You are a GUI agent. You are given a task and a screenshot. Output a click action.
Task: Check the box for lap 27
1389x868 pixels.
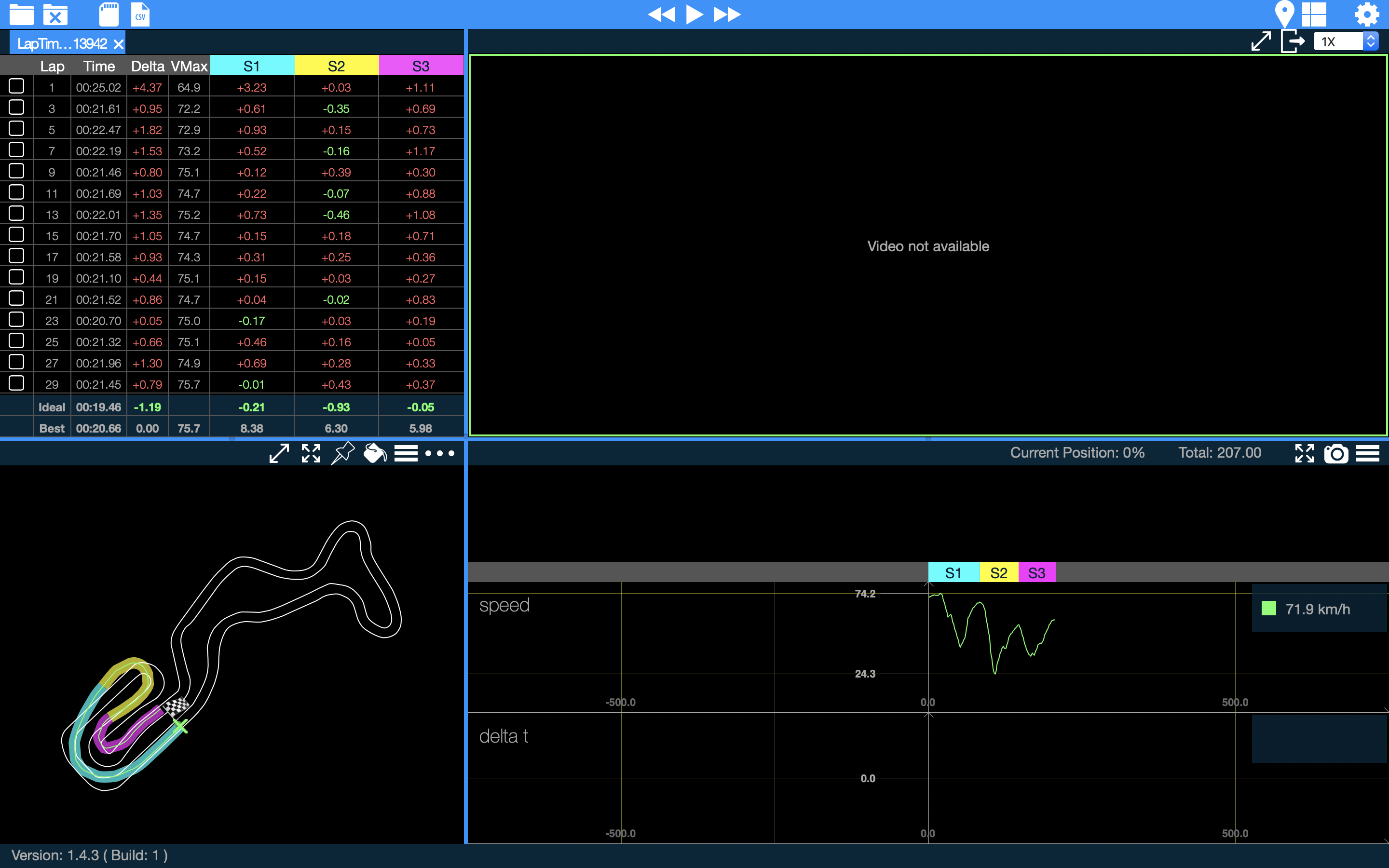[x=17, y=362]
